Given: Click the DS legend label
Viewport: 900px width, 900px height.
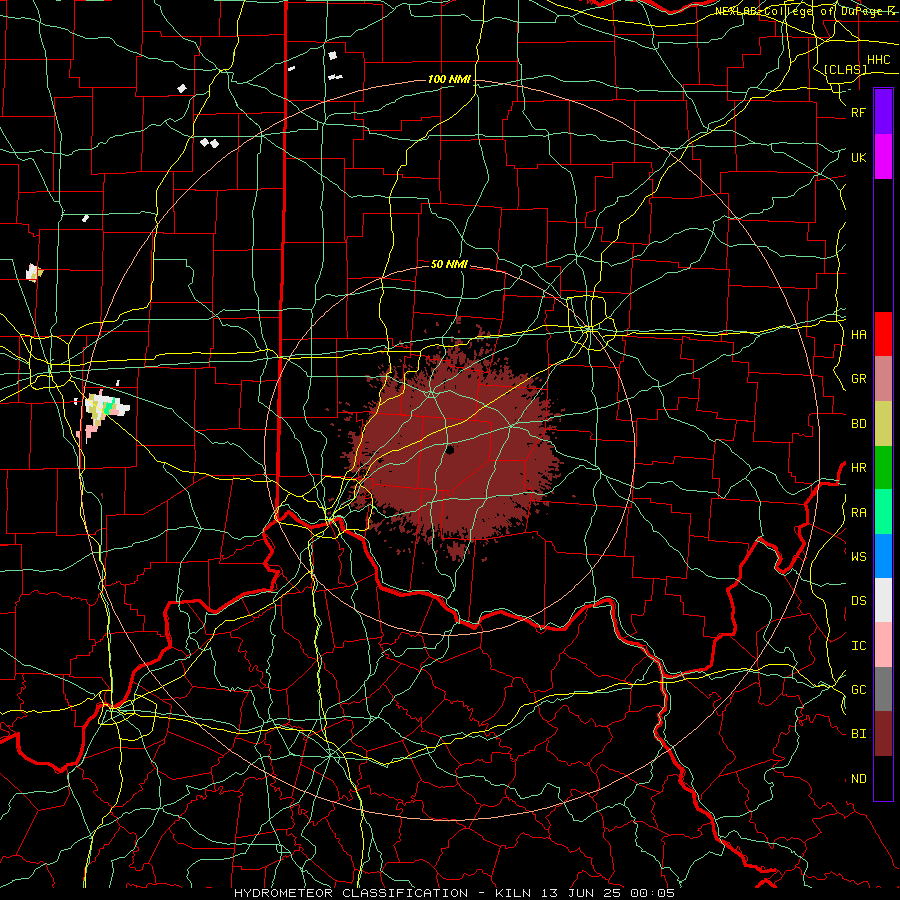Looking at the screenshot, I should pos(859,600).
